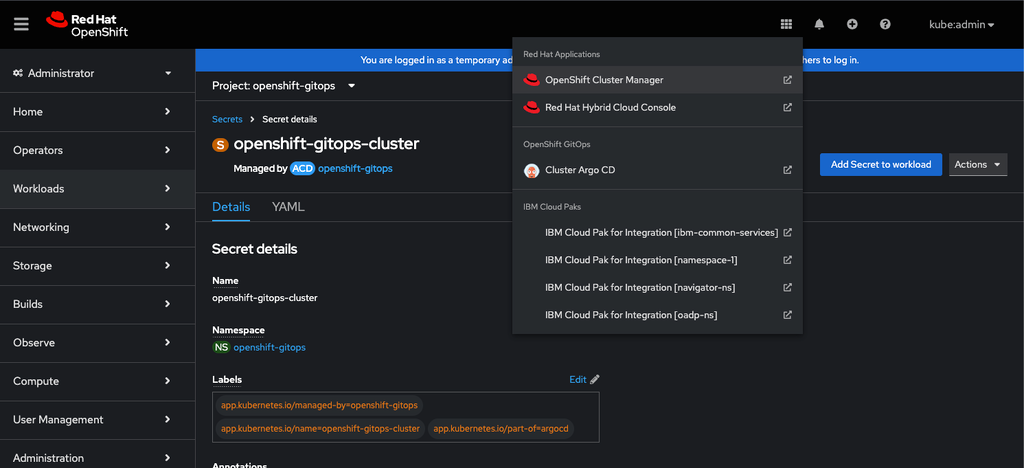The width and height of the screenshot is (1024, 468).
Task: Click Add Secret to workload button
Action: (880, 165)
